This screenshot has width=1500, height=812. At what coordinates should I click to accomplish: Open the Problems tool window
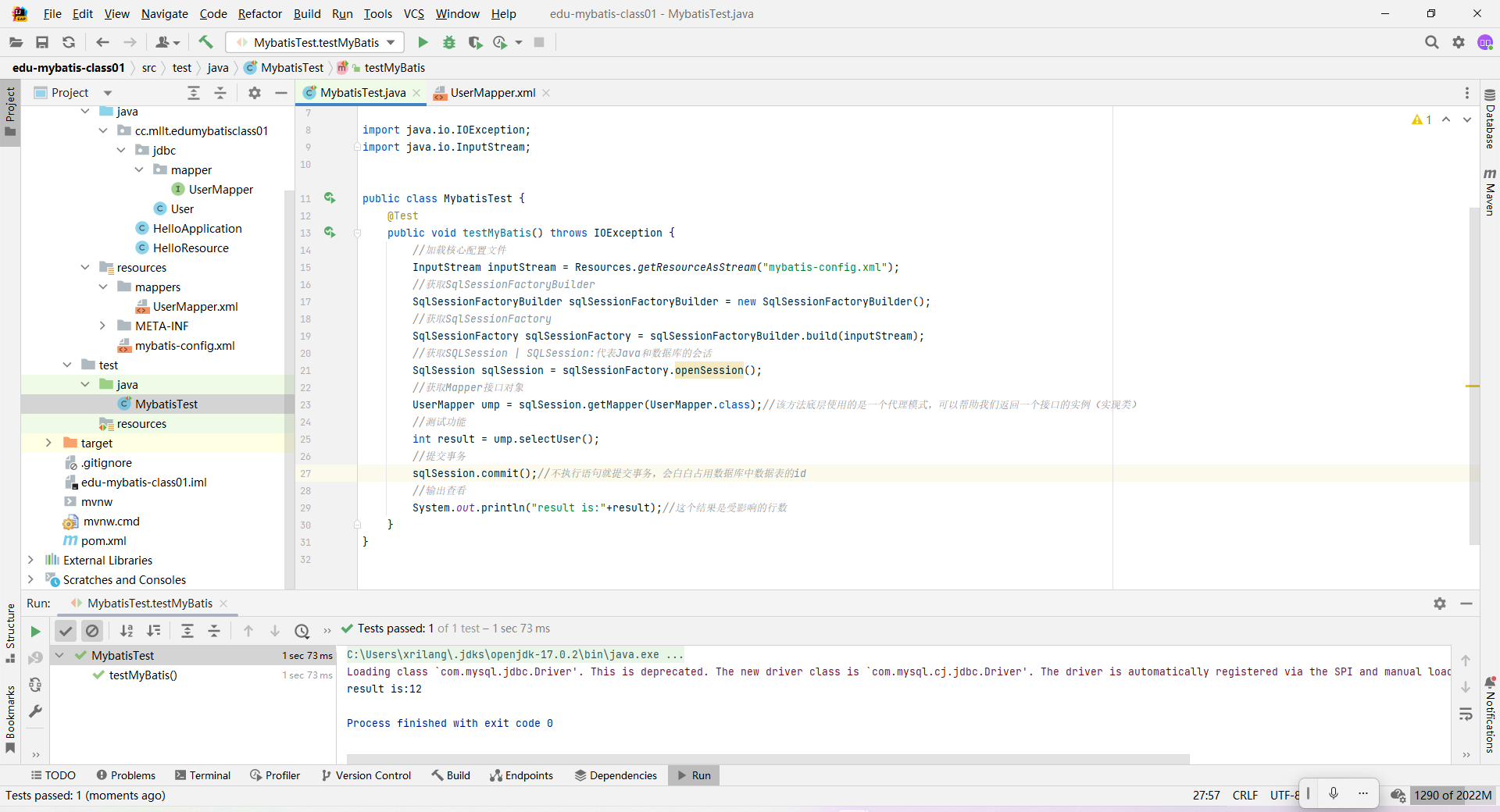(126, 775)
